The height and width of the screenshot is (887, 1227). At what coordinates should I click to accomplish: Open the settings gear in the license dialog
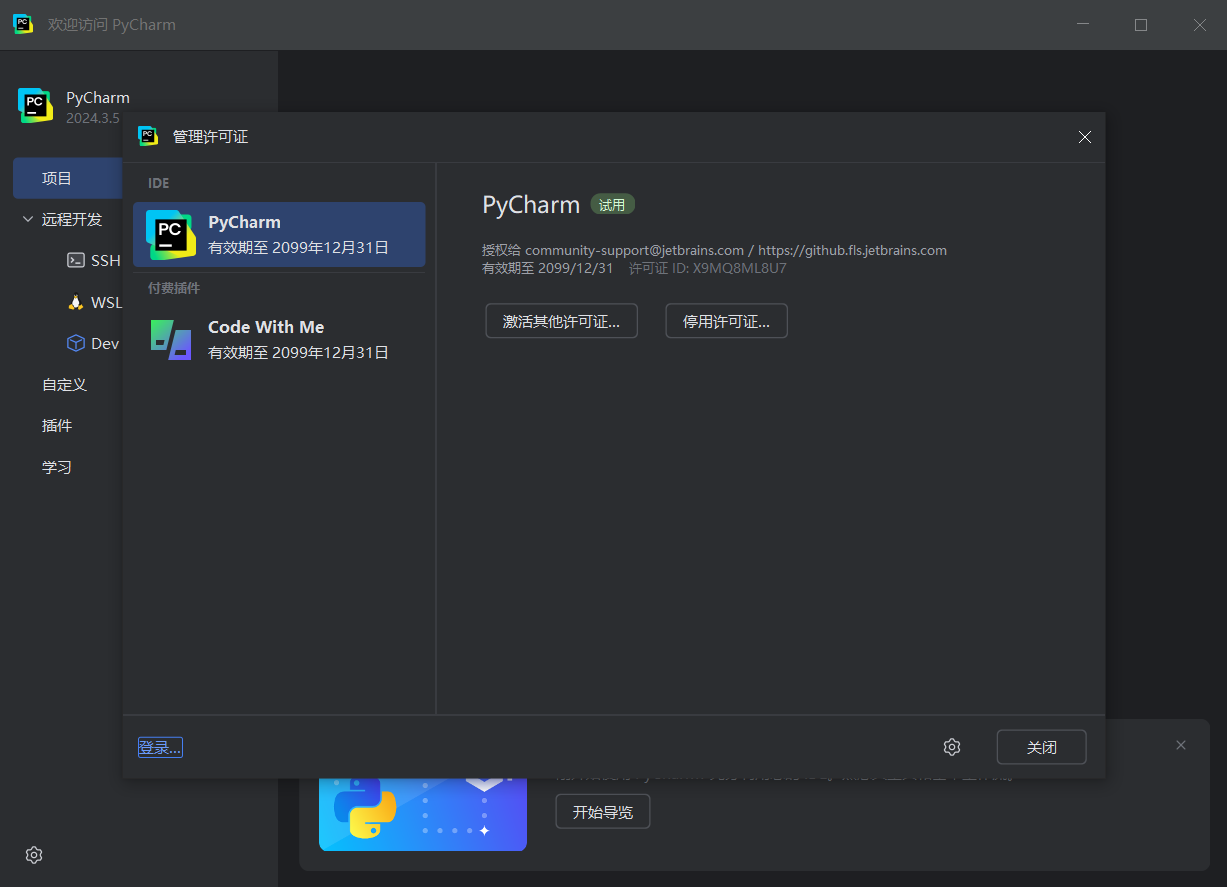coord(952,747)
